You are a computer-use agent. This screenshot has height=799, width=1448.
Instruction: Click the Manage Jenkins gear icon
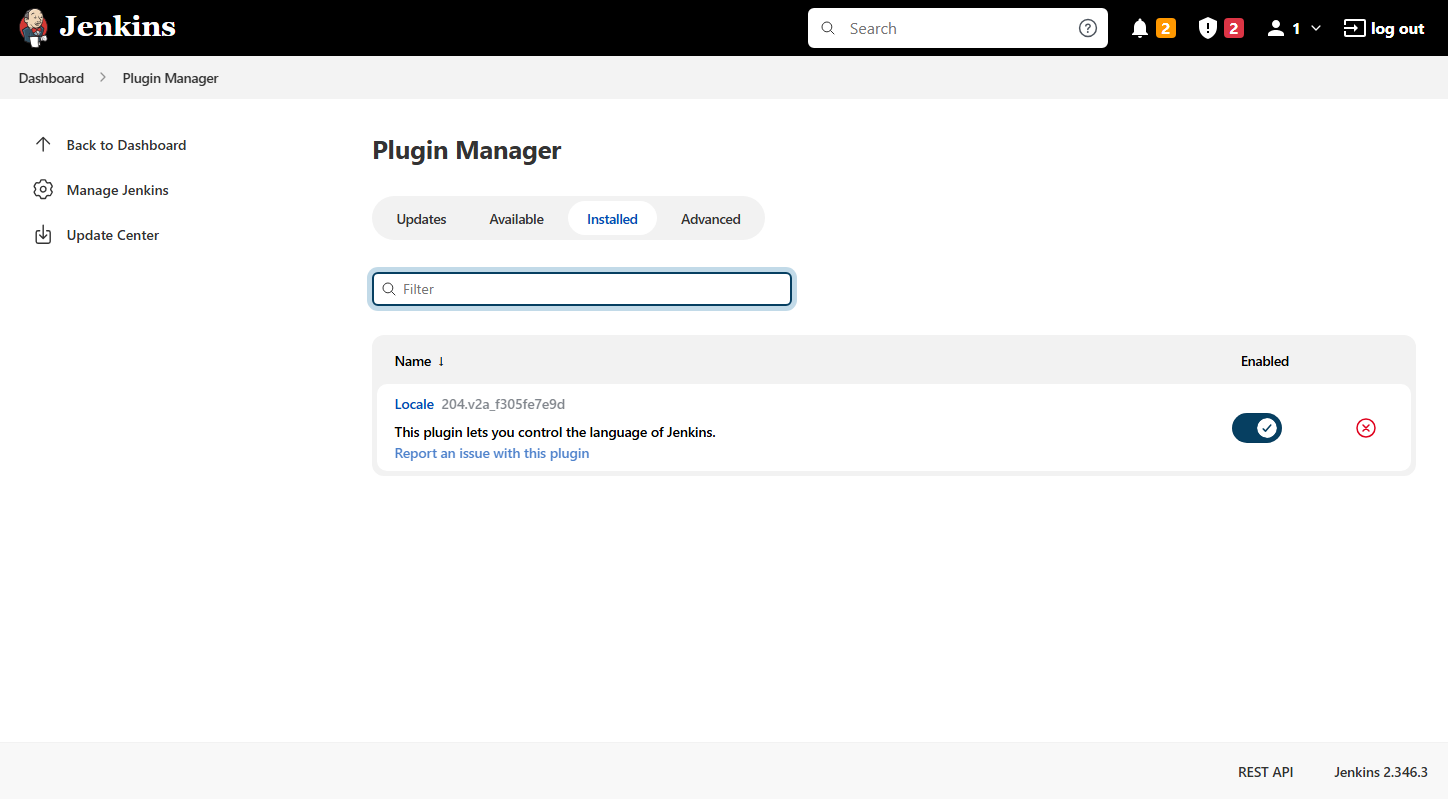(x=43, y=189)
